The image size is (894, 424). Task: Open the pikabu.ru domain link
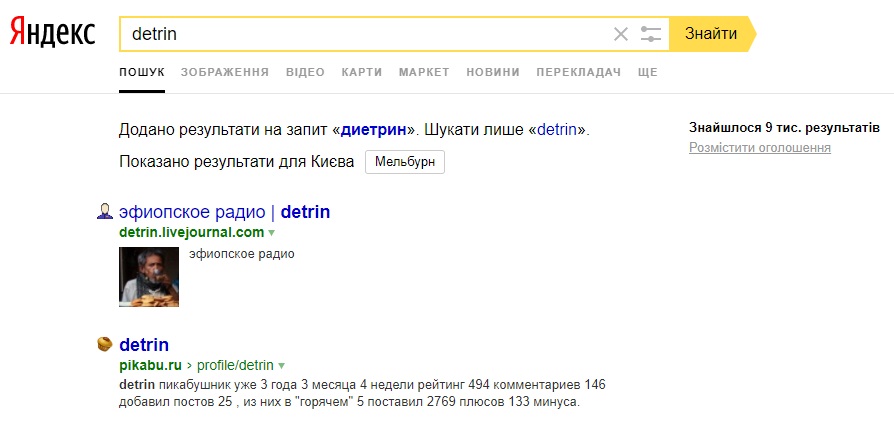[151, 365]
